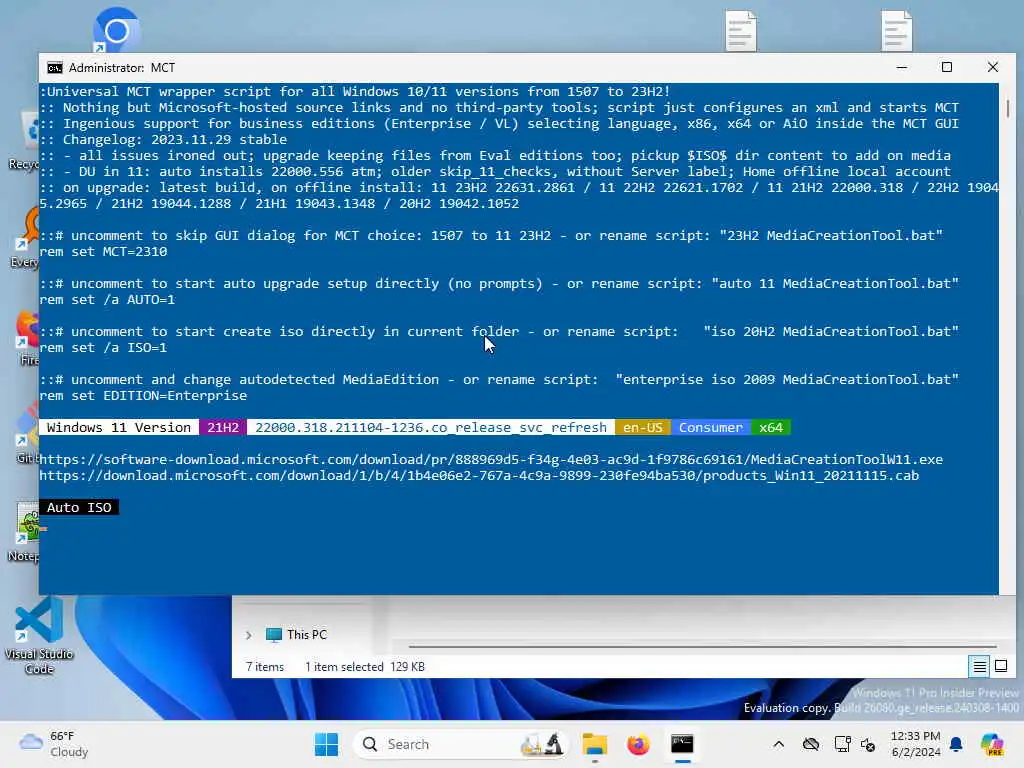Click the x64 architecture tag
Screen dimensions: 1024x768
[771, 428]
